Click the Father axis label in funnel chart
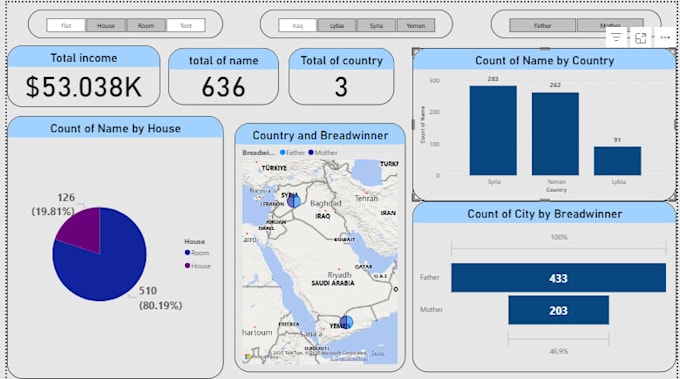This screenshot has width=680, height=379. (x=429, y=277)
